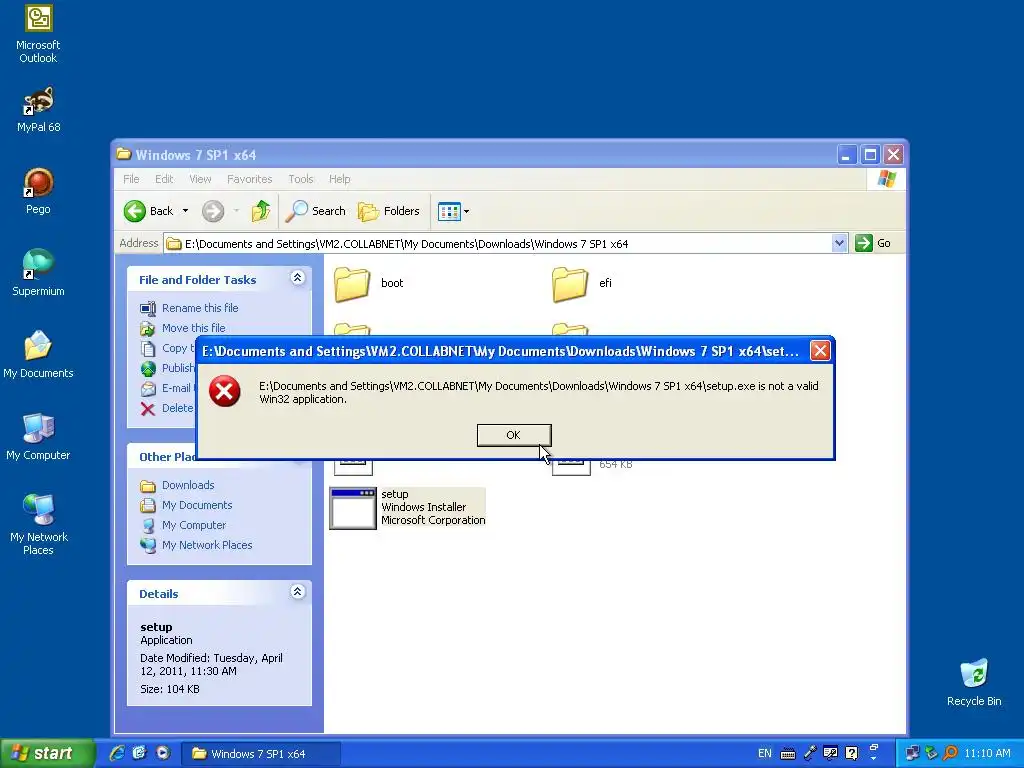Open My Computer desktop icon
The height and width of the screenshot is (768, 1024).
39,436
